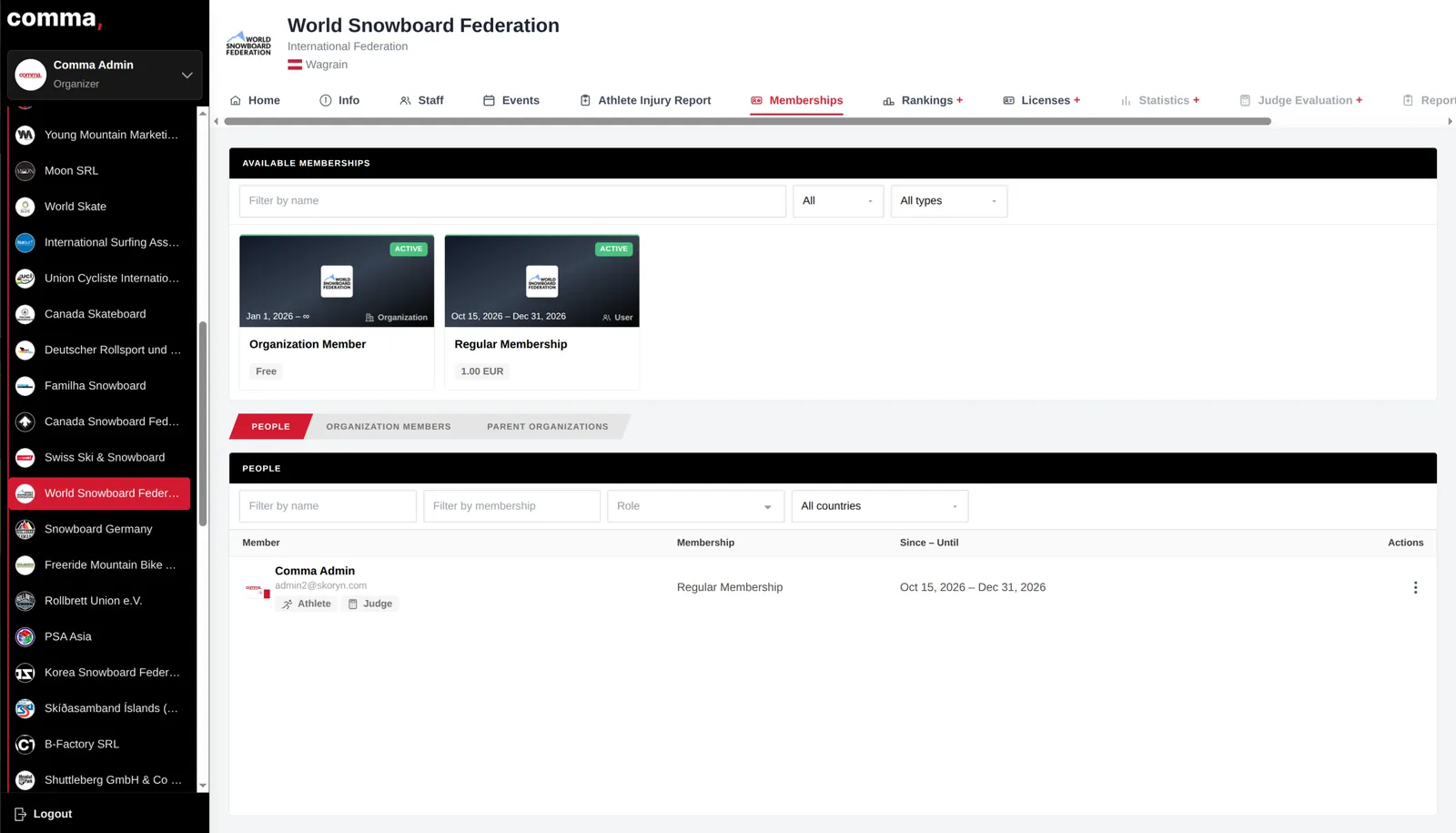The image size is (1456, 833).
Task: Click the Logout link
Action: 53,814
